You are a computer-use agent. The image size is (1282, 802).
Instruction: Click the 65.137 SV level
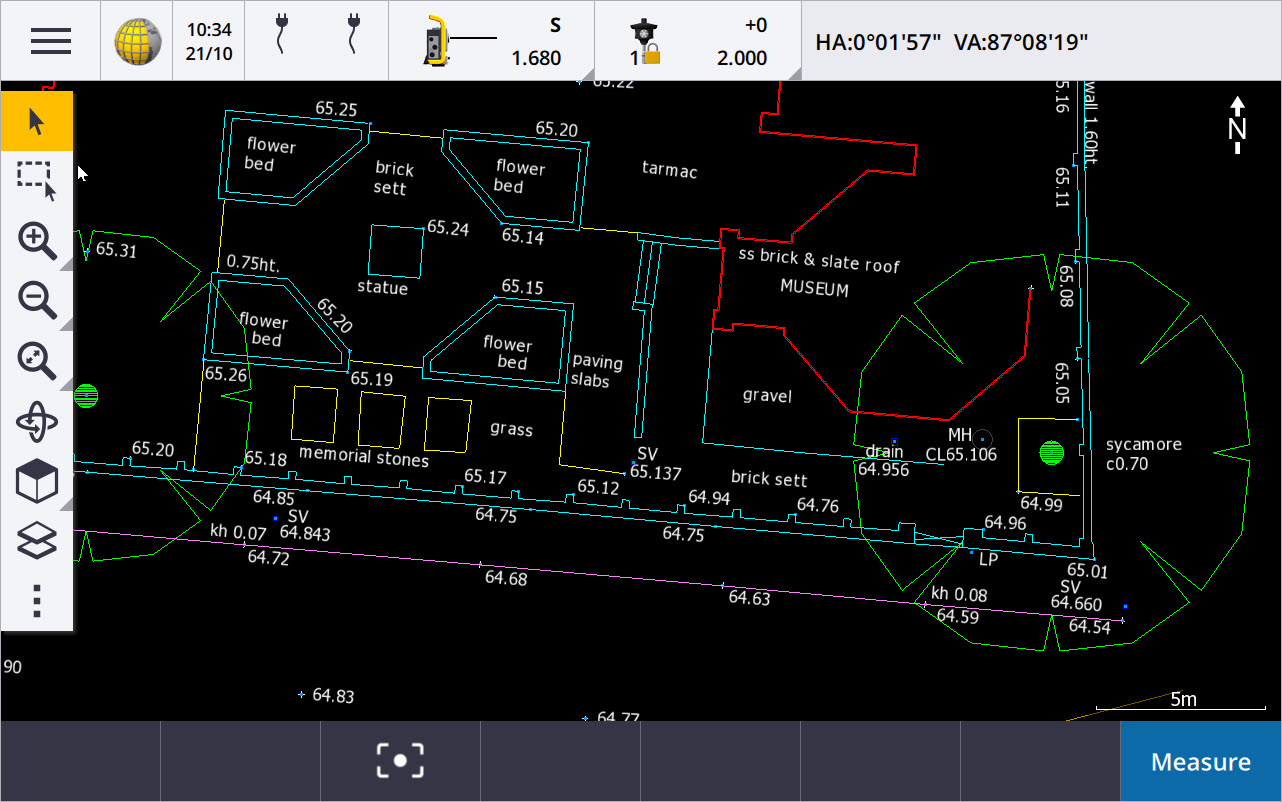point(656,472)
